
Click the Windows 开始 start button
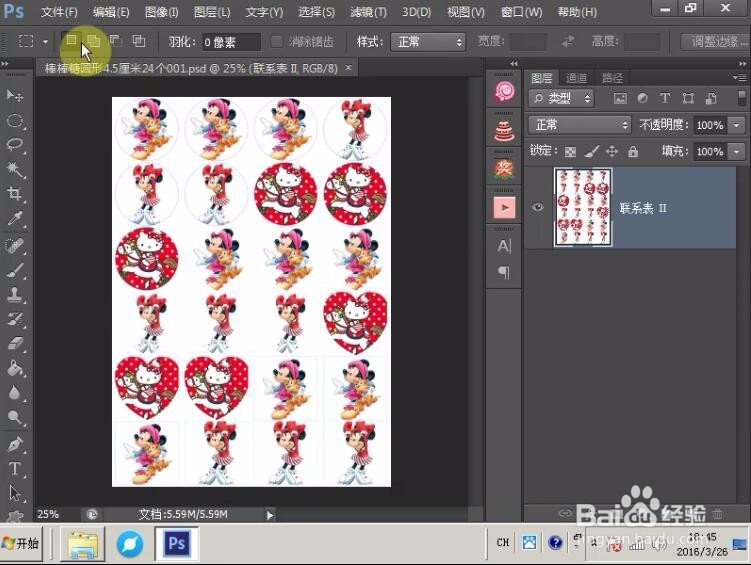(x=22, y=543)
